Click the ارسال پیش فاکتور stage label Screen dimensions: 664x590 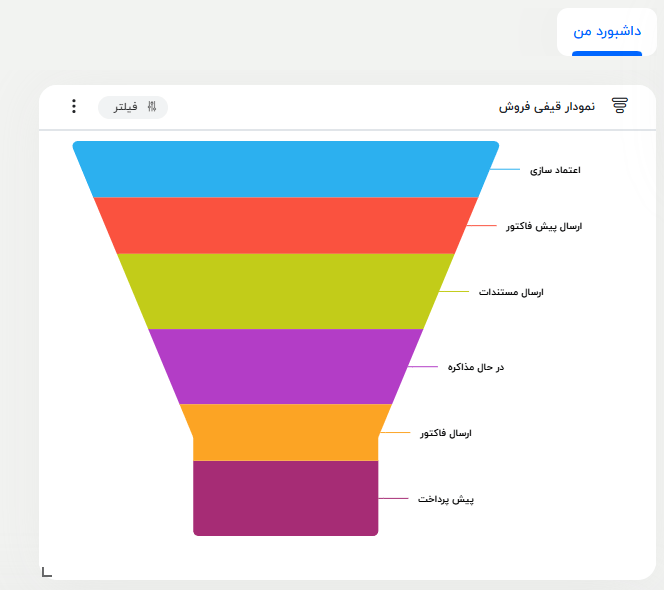[x=543, y=226]
